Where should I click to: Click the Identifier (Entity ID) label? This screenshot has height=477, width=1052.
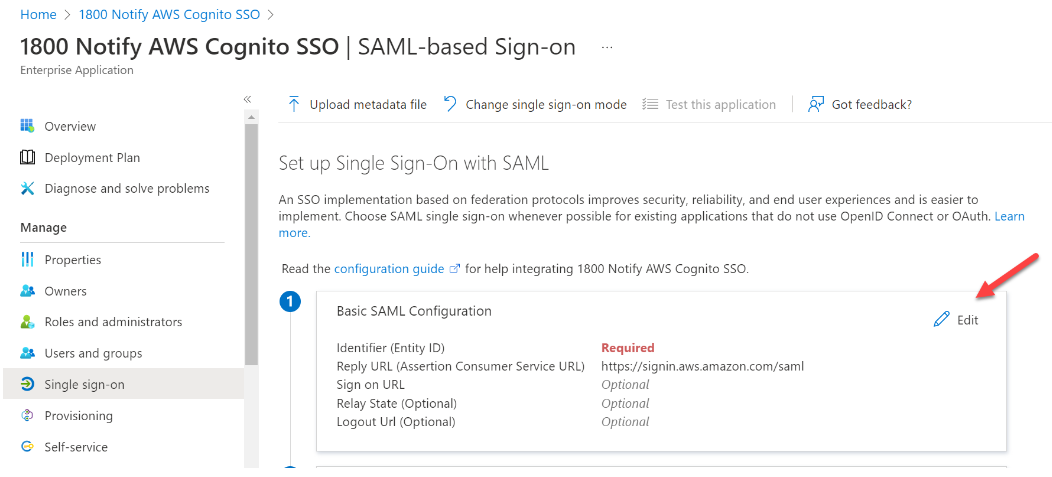point(391,348)
